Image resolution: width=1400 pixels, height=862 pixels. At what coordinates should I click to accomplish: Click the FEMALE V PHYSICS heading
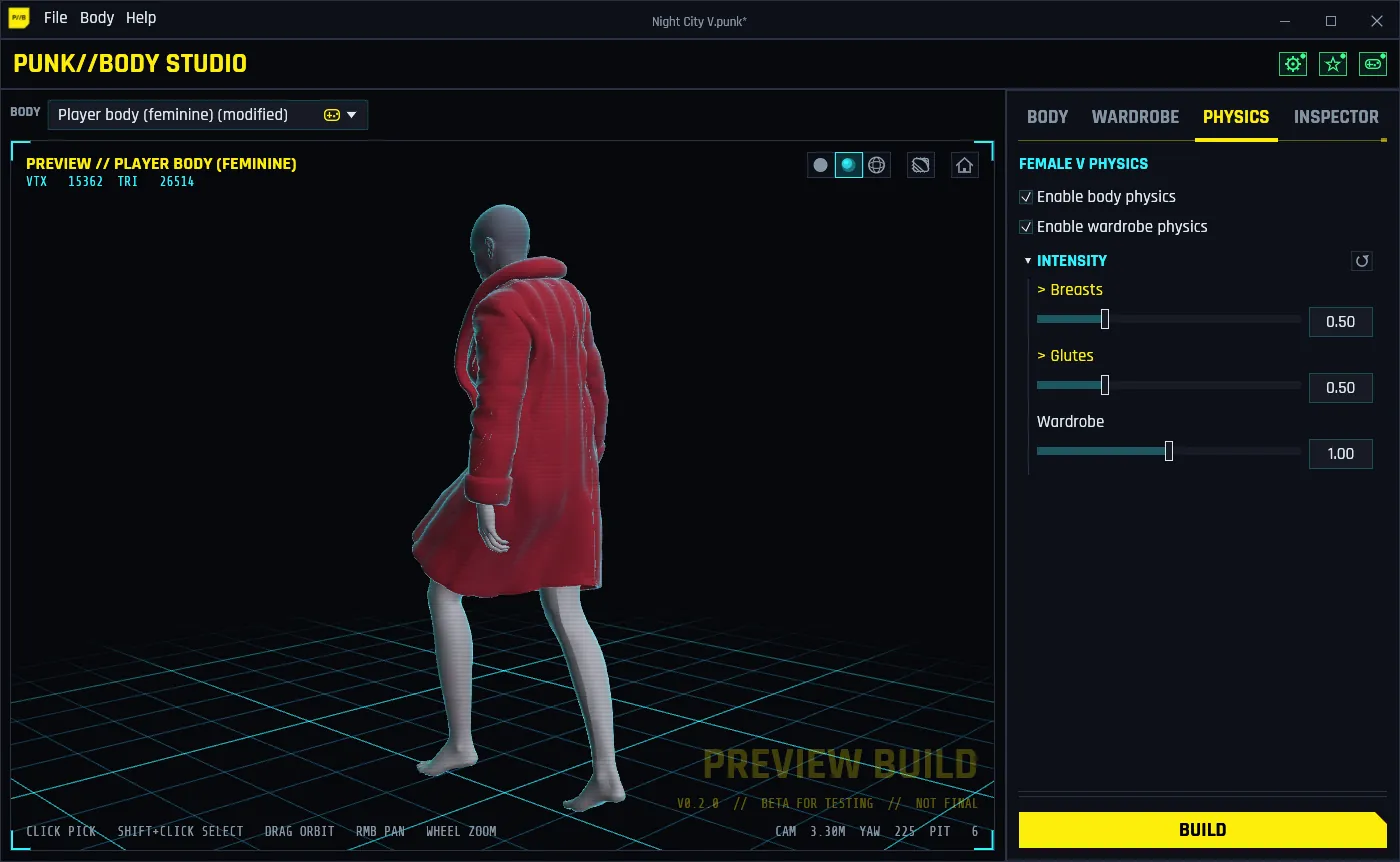(1083, 164)
